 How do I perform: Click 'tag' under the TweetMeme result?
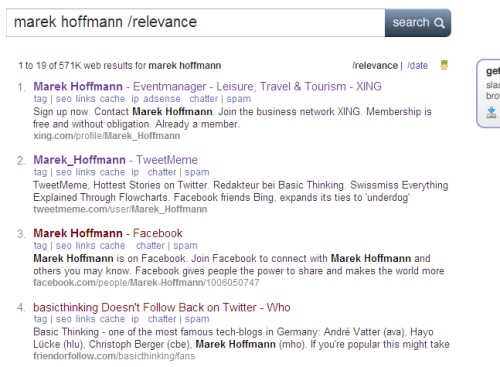coord(40,172)
